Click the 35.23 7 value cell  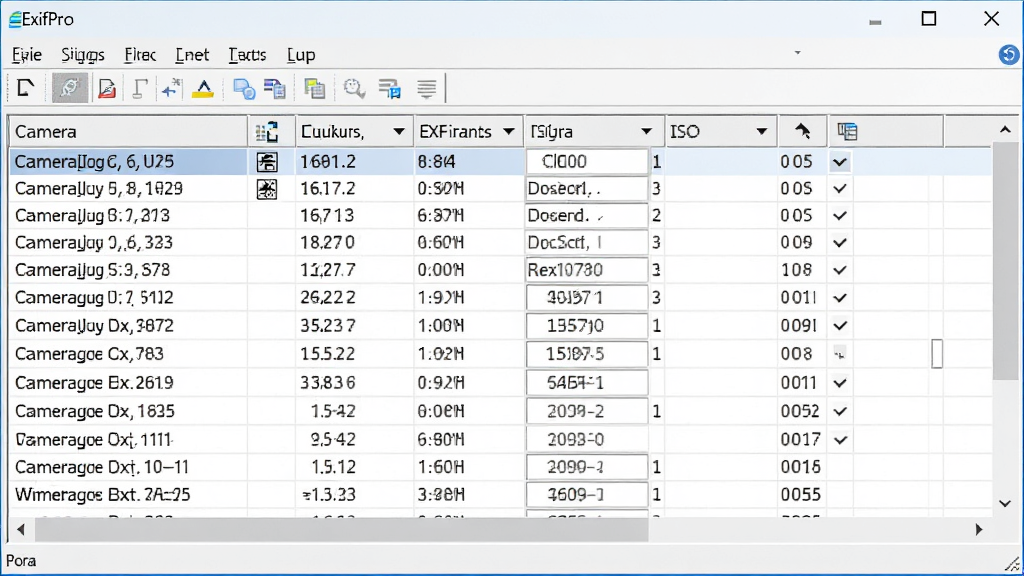coord(328,326)
